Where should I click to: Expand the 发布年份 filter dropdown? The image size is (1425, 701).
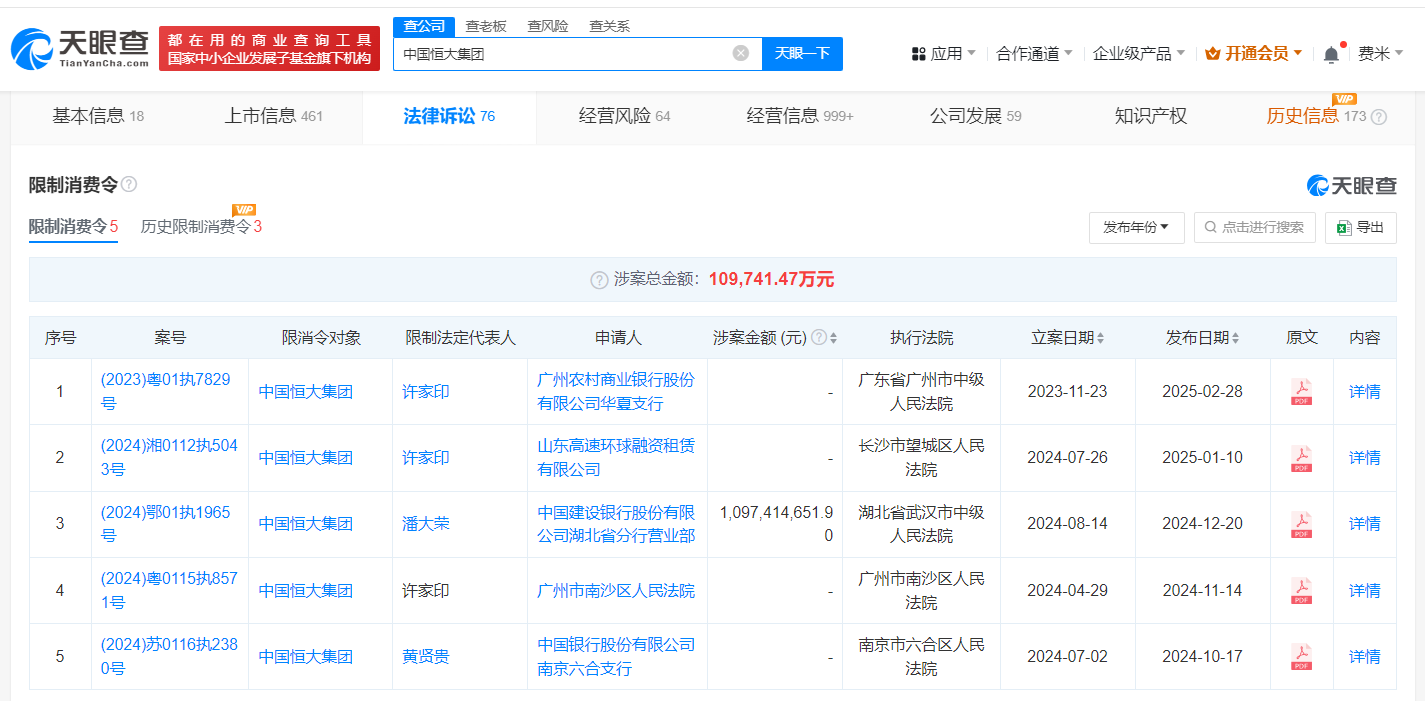(x=1136, y=227)
